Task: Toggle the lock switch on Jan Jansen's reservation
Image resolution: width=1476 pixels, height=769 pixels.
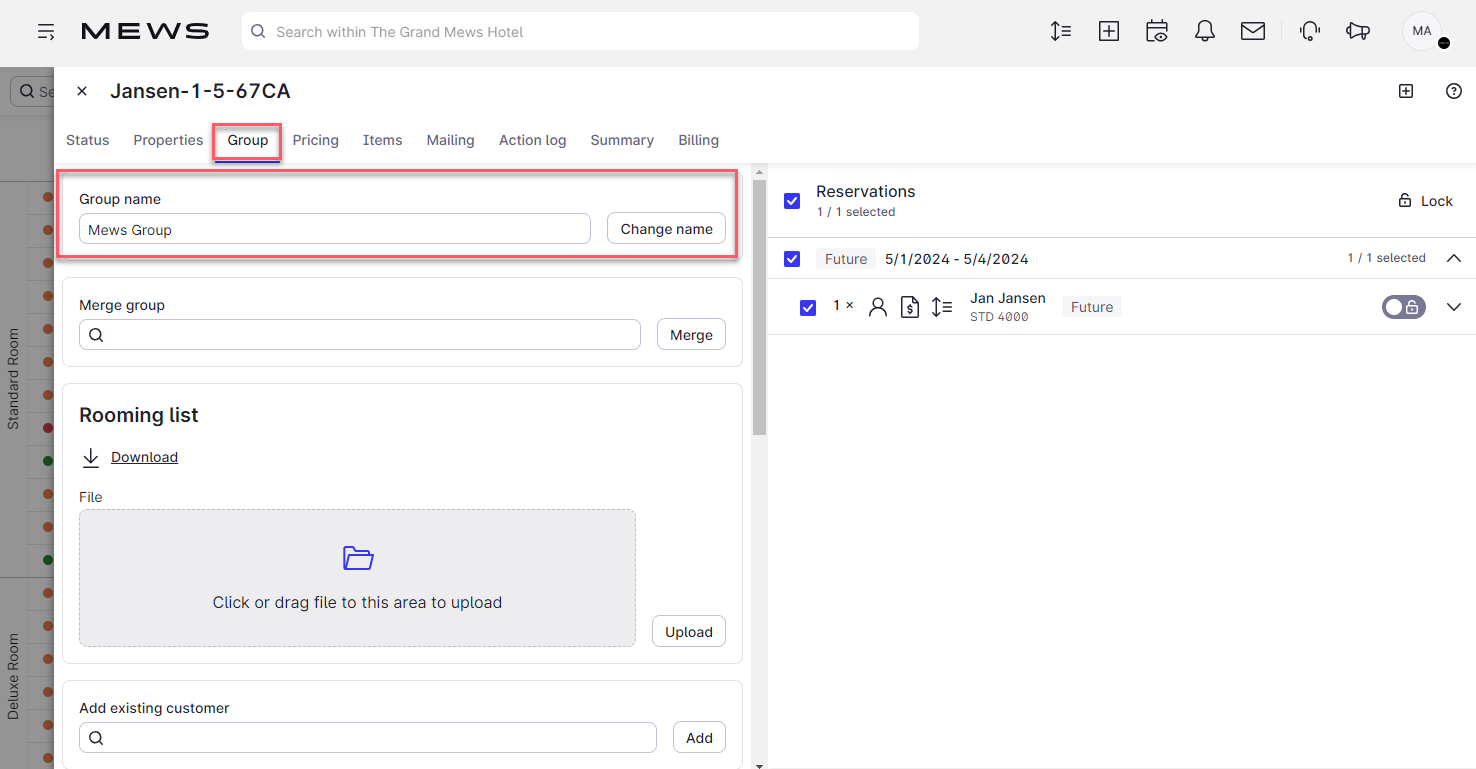Action: pos(1403,307)
